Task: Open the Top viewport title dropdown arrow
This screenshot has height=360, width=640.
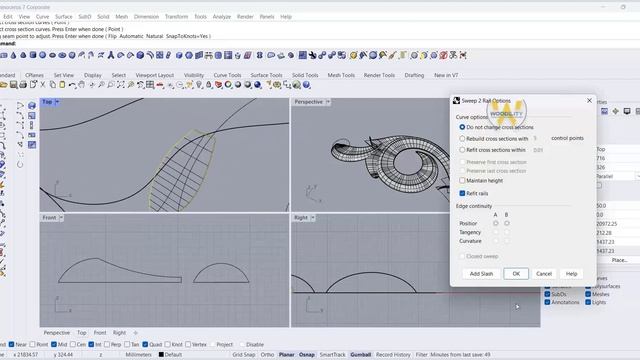Action: point(57,102)
